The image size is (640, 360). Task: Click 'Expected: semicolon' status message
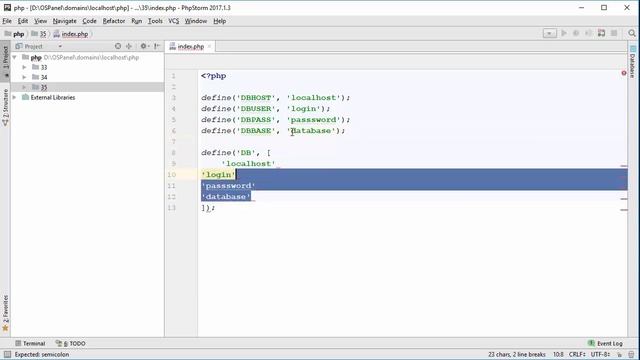click(42, 354)
